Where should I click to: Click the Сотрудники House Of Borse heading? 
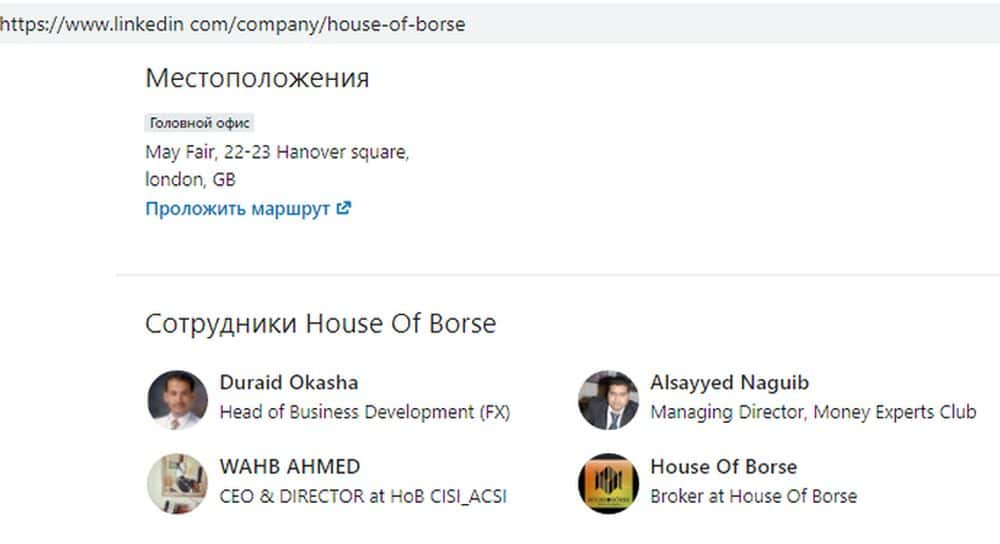click(x=320, y=324)
